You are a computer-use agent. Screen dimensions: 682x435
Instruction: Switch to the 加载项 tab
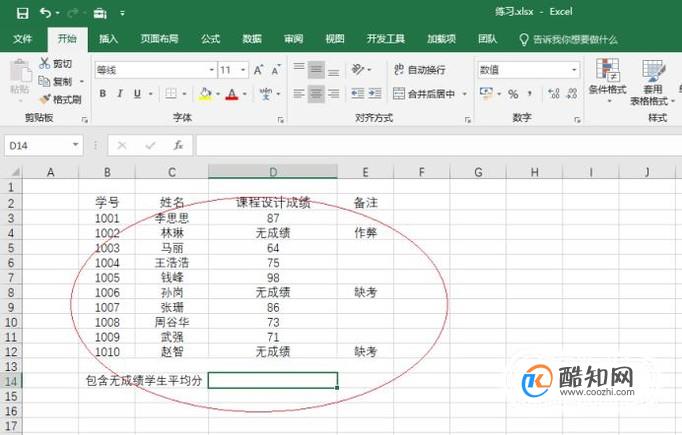click(441, 39)
